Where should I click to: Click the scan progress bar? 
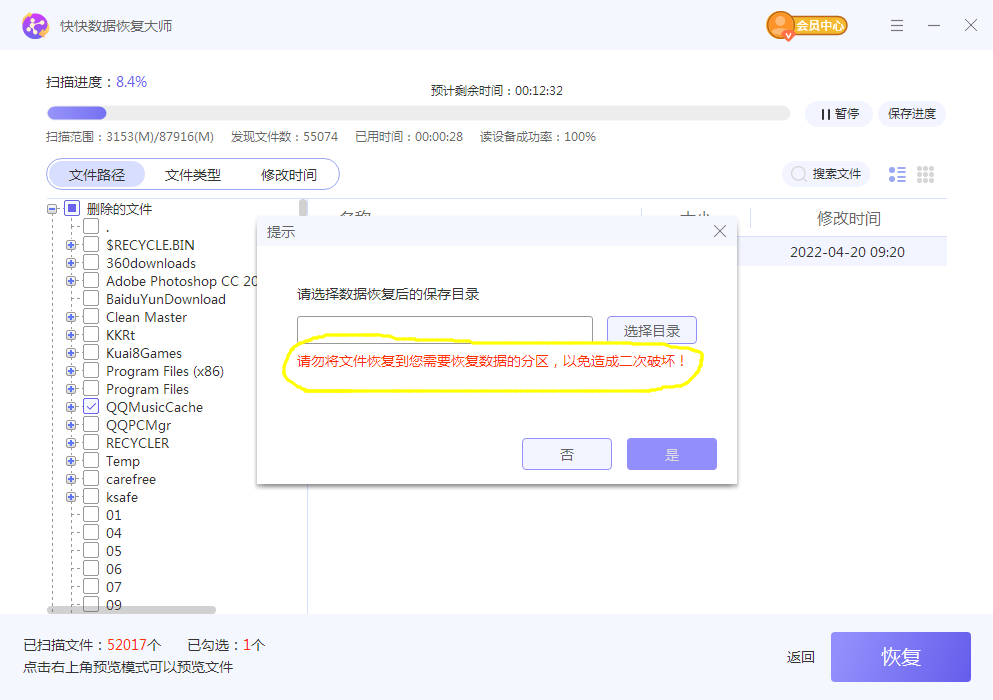417,113
